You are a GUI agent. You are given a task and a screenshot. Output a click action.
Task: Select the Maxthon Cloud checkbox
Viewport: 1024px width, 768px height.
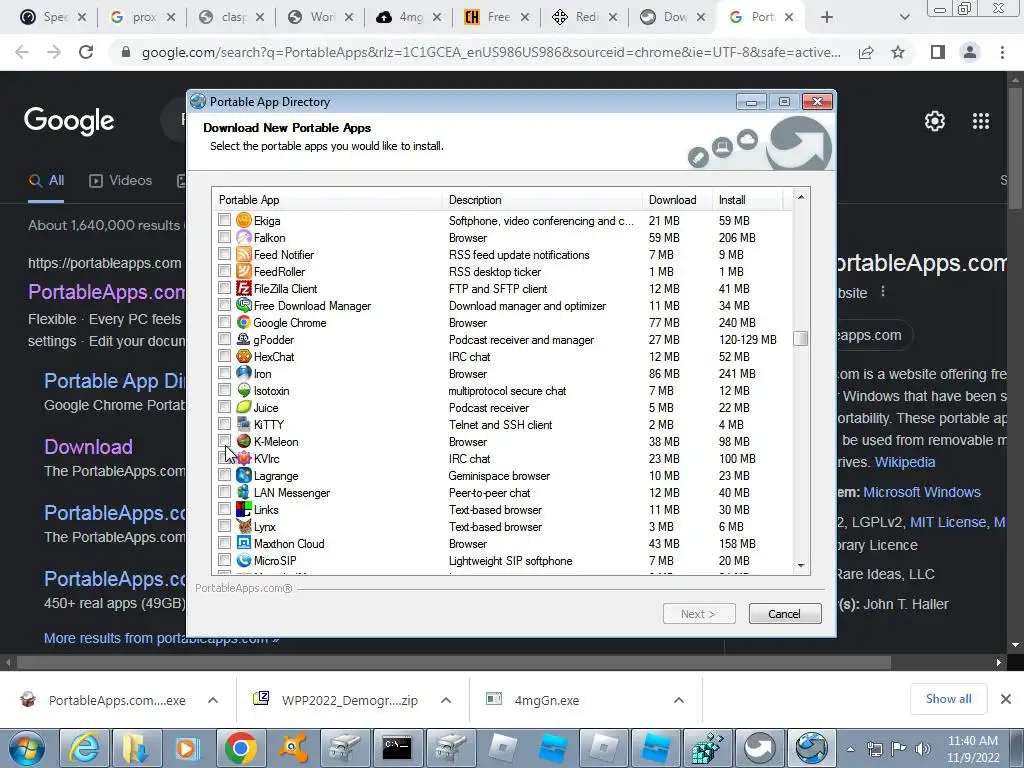pyautogui.click(x=225, y=543)
